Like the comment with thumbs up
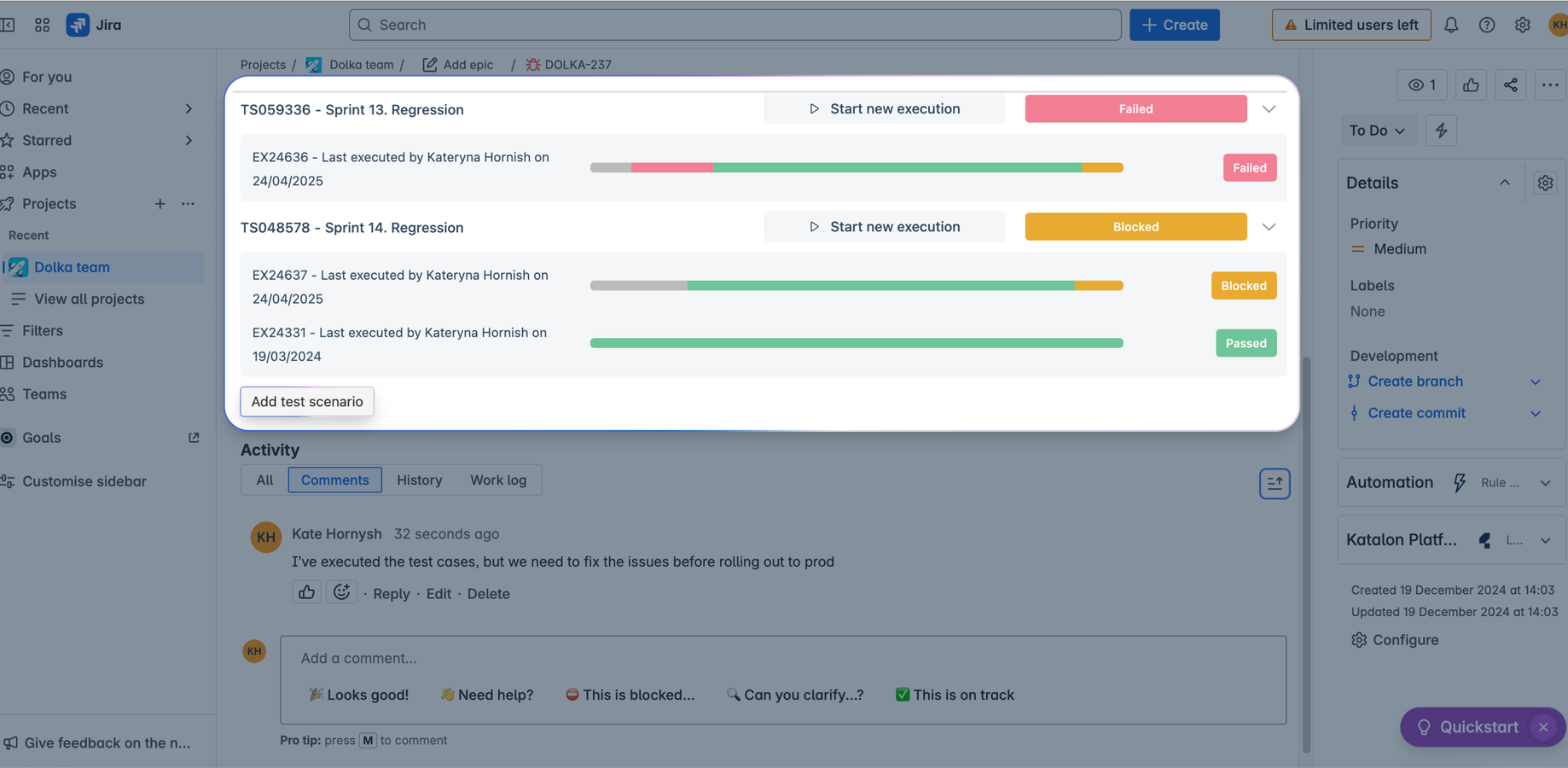Viewport: 1568px width, 768px height. (x=306, y=592)
